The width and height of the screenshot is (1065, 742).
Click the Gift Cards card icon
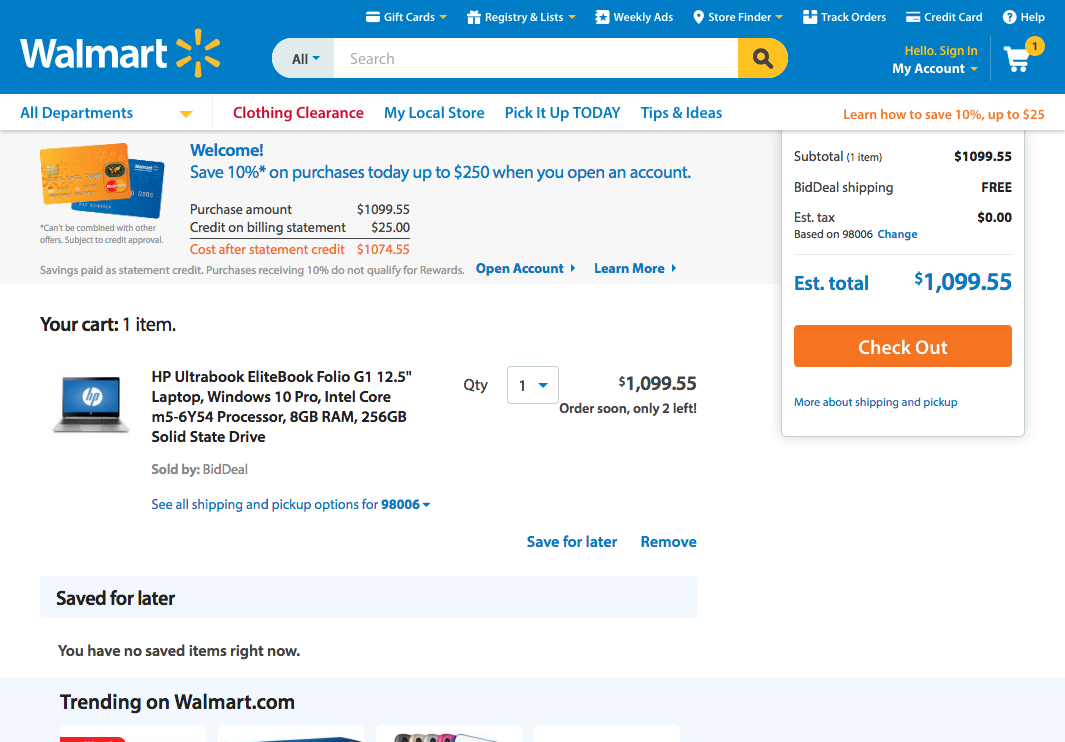click(372, 17)
